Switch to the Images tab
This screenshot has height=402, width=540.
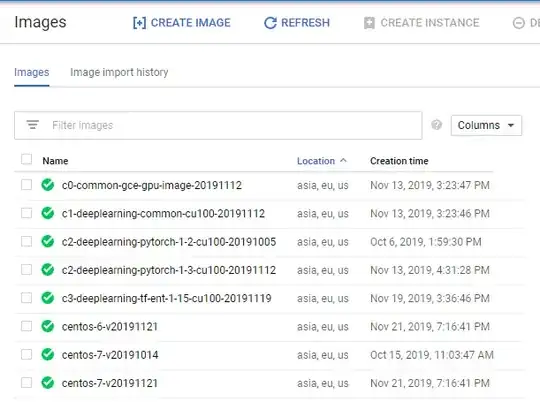32,72
